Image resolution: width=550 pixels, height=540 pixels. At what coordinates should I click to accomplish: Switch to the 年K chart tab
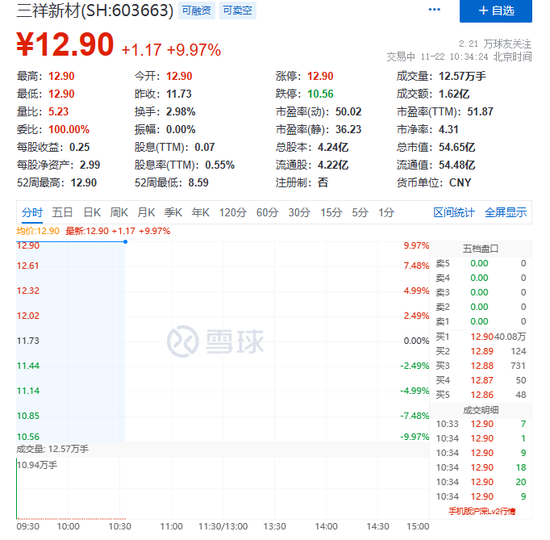tap(200, 212)
